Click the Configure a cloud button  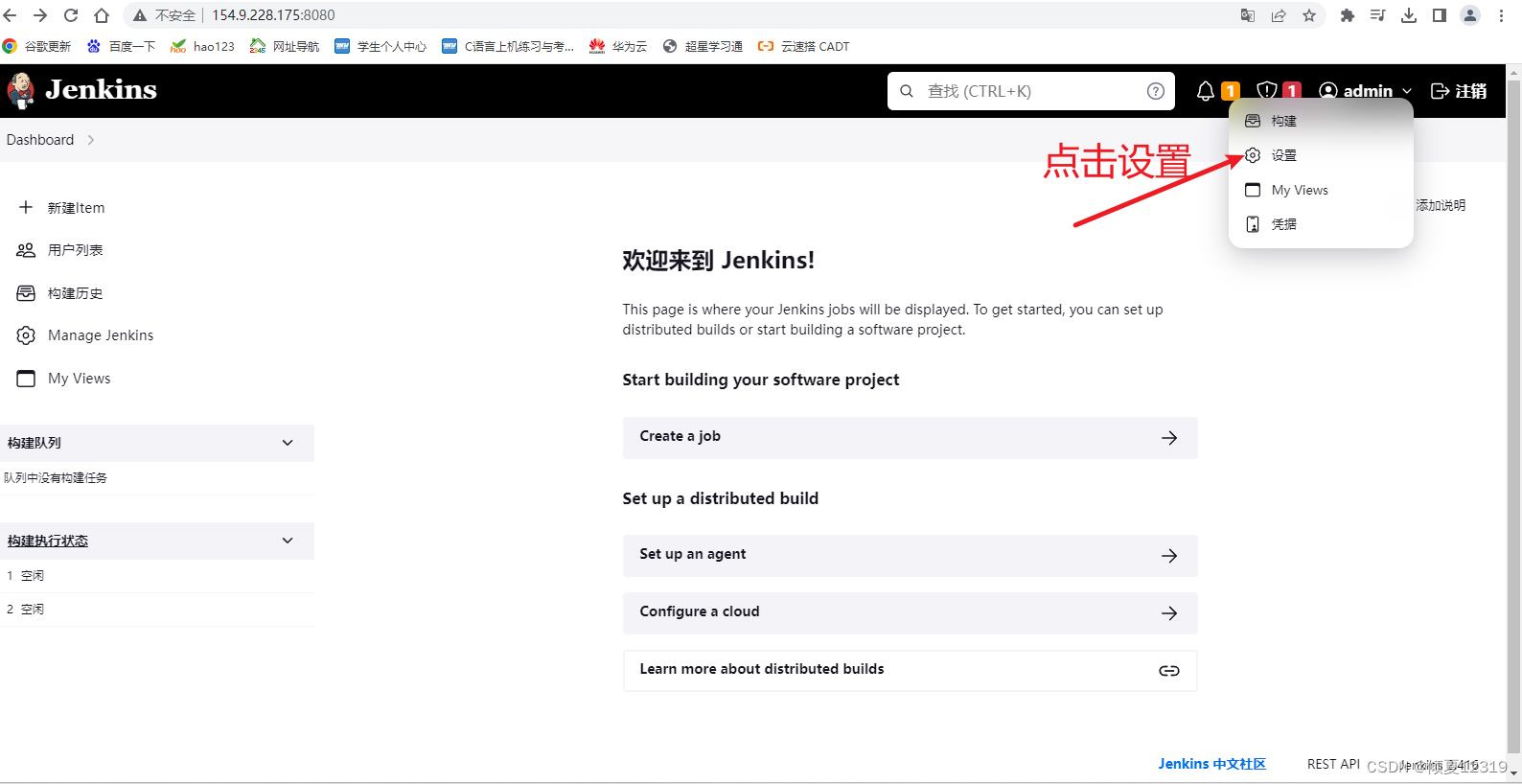[x=910, y=612]
